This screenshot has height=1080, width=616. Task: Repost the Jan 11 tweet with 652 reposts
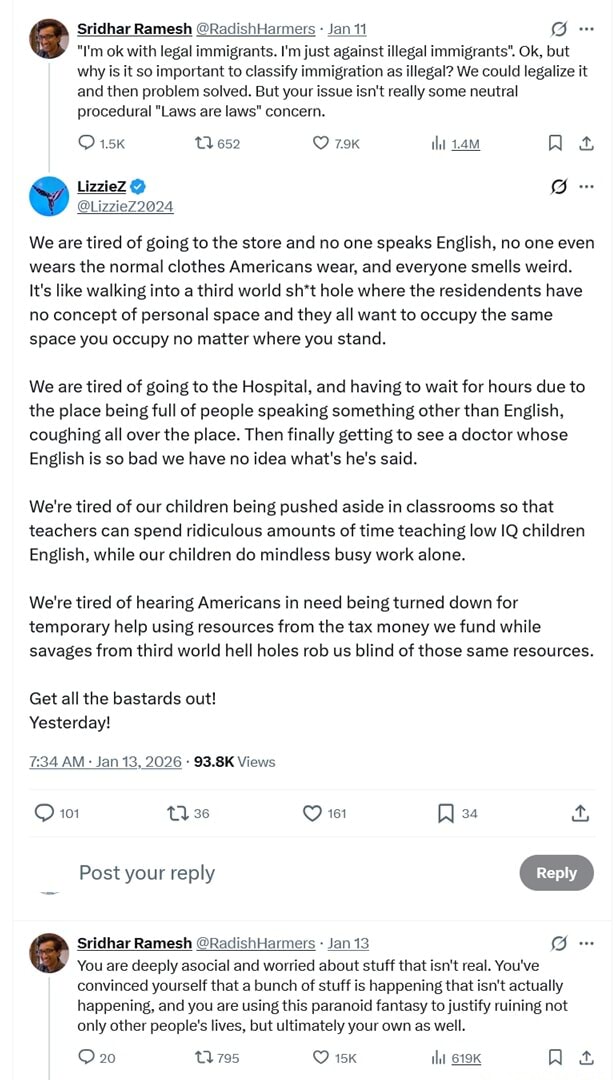coord(204,143)
